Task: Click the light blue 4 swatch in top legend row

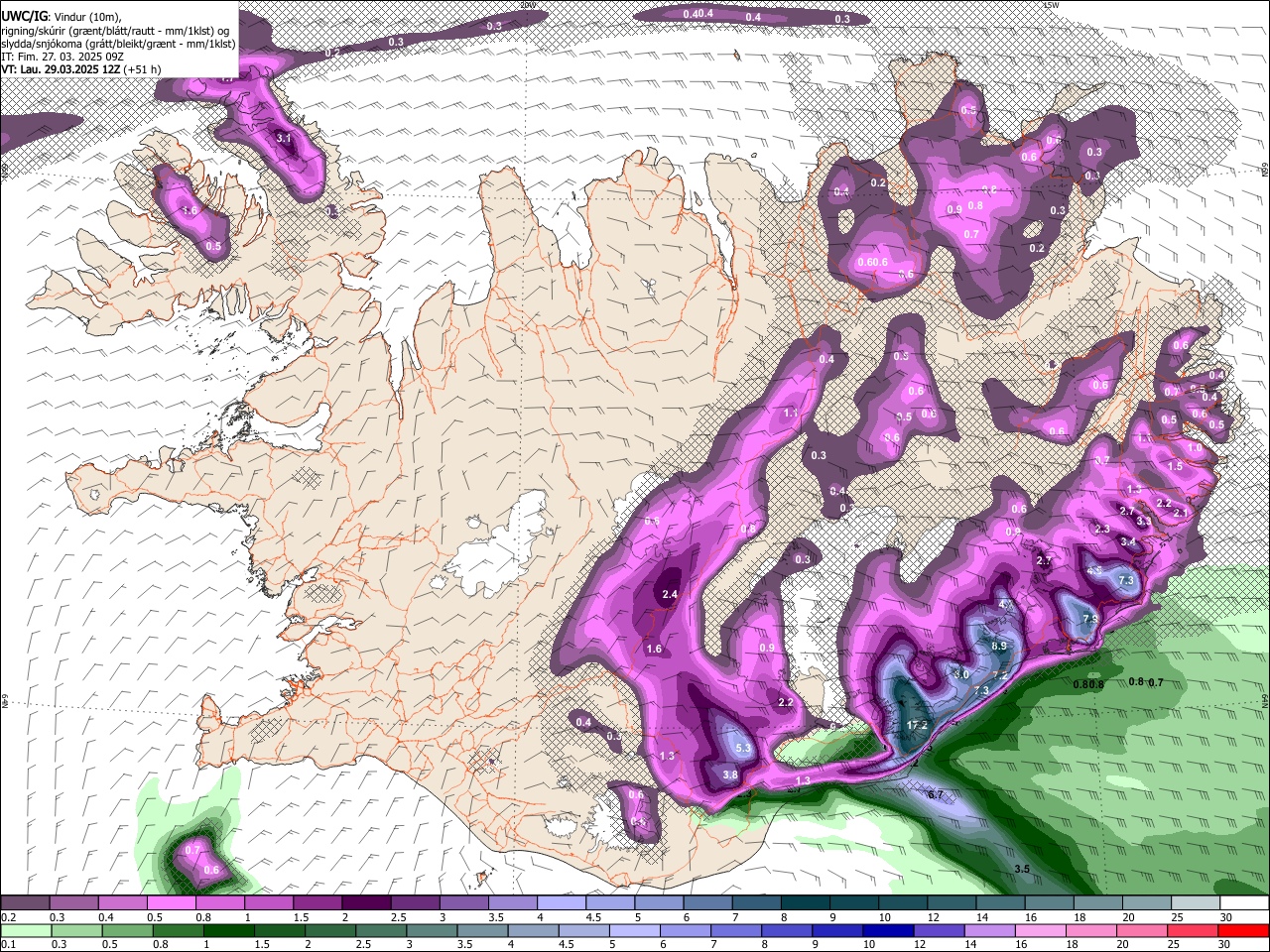Action: coord(562,903)
